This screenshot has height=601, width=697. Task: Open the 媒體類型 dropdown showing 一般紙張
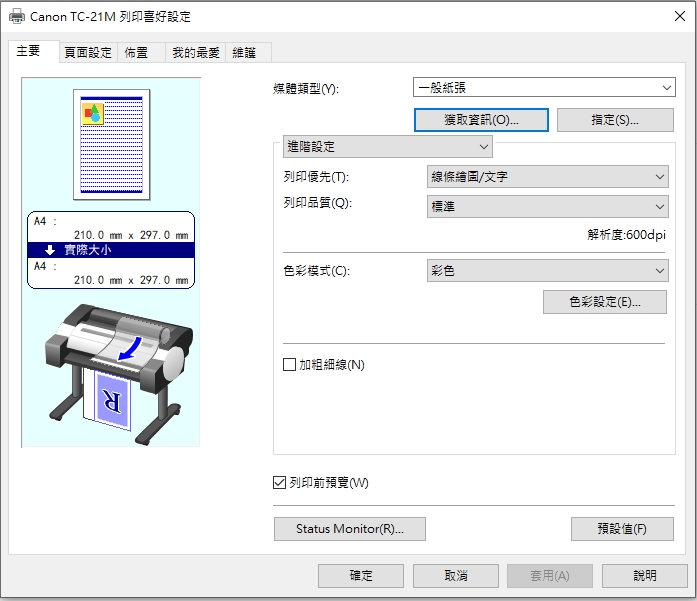[x=544, y=87]
